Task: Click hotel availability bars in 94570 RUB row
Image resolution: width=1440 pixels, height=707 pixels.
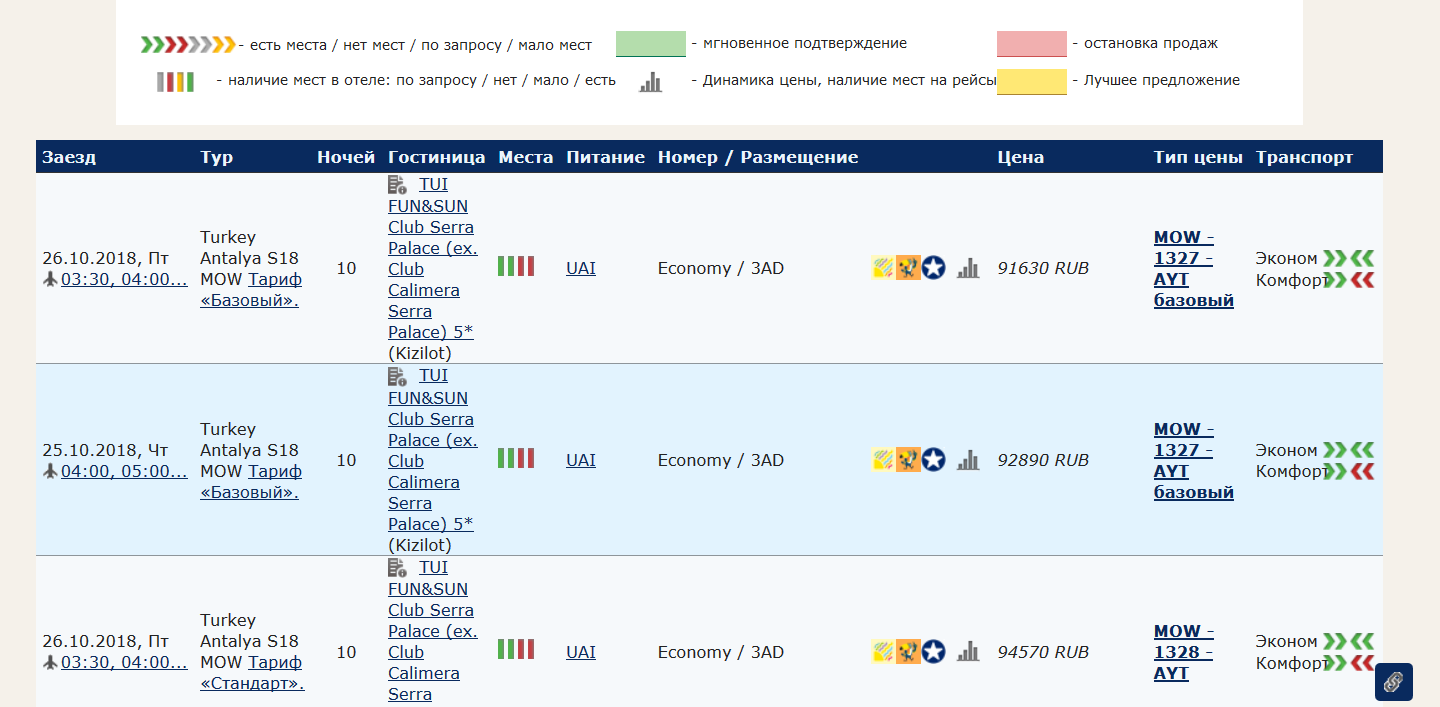Action: click(x=516, y=650)
